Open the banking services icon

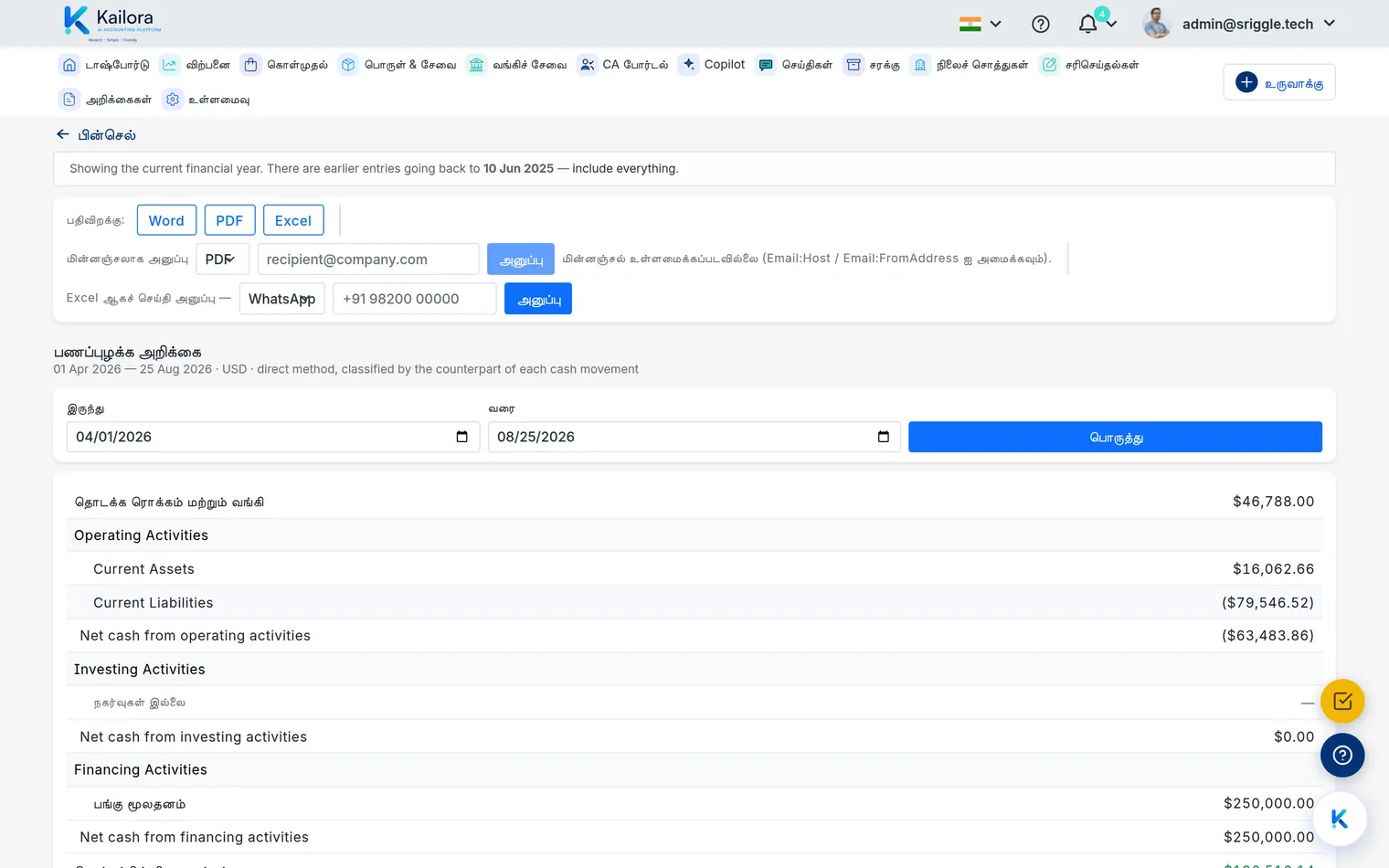coord(476,65)
